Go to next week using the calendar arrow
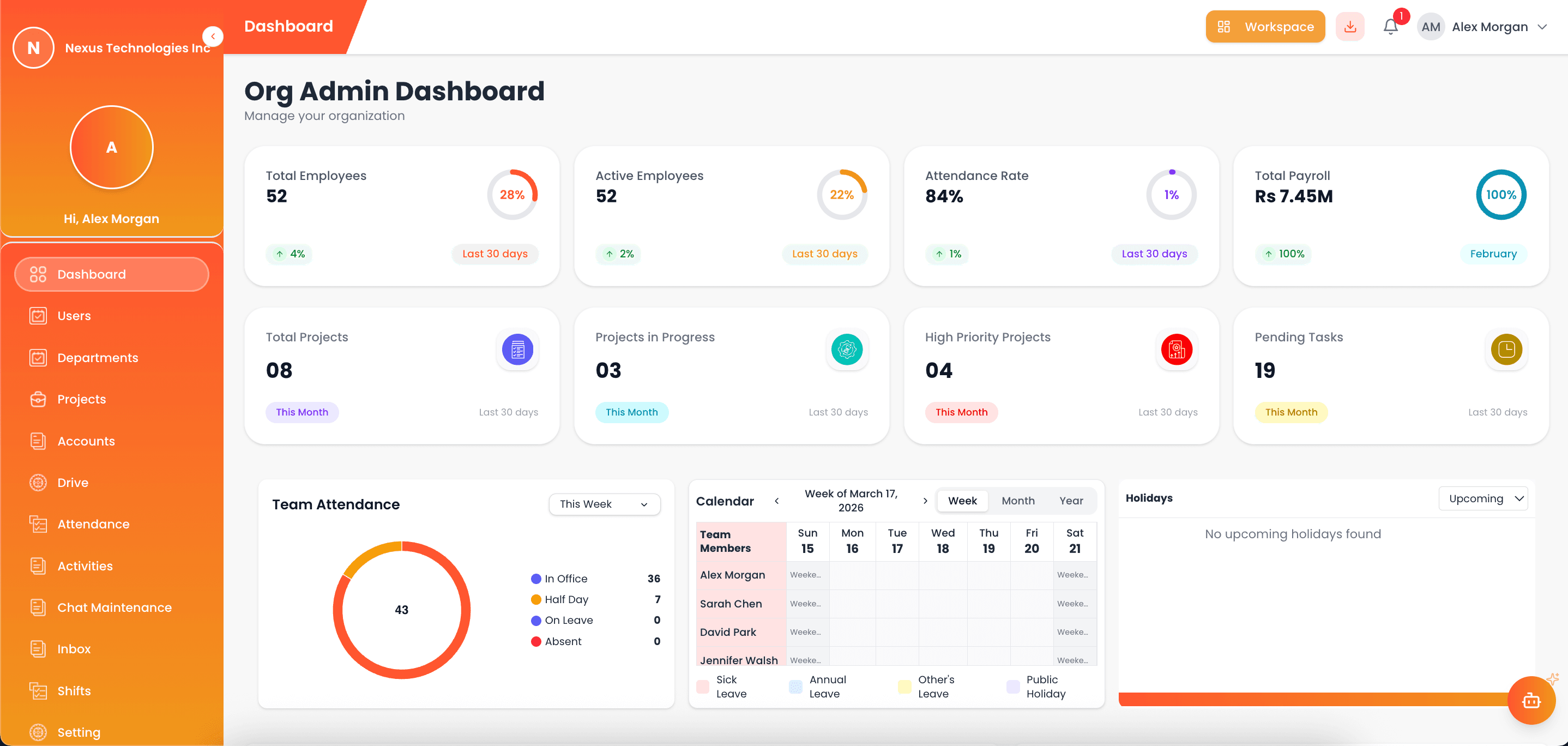Image resolution: width=1568 pixels, height=746 pixels. click(925, 501)
